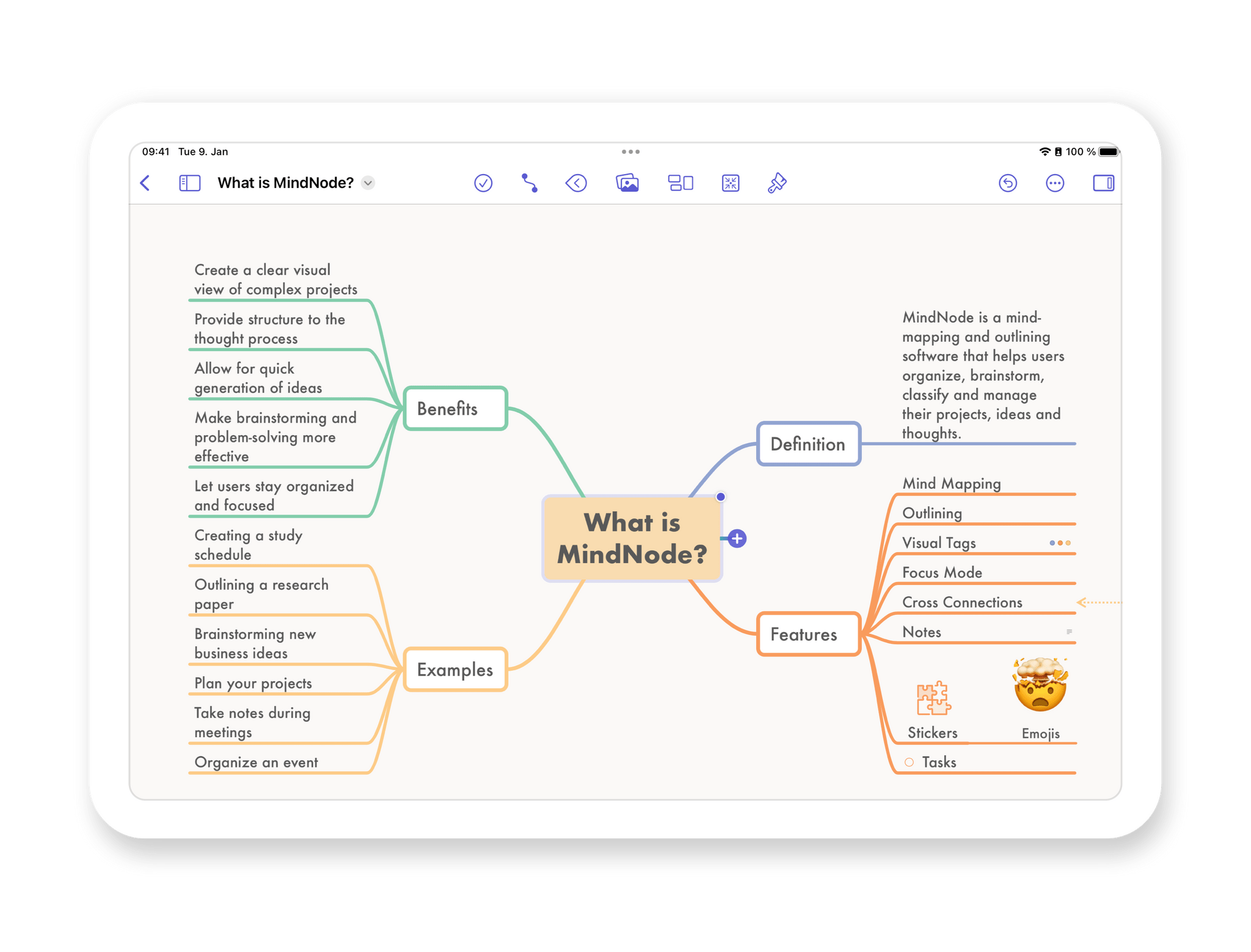
Task: Open the note icon beside Notes
Action: pos(1069,632)
